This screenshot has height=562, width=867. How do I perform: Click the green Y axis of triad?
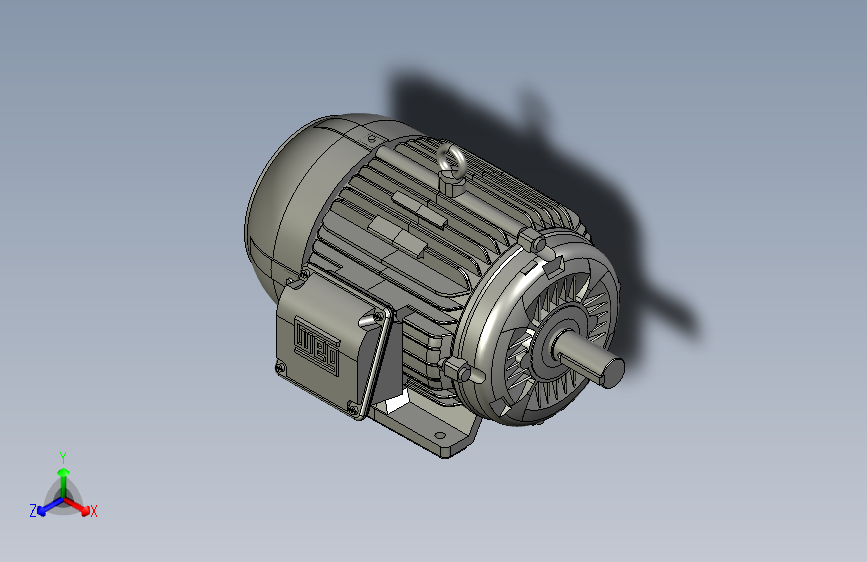click(64, 475)
